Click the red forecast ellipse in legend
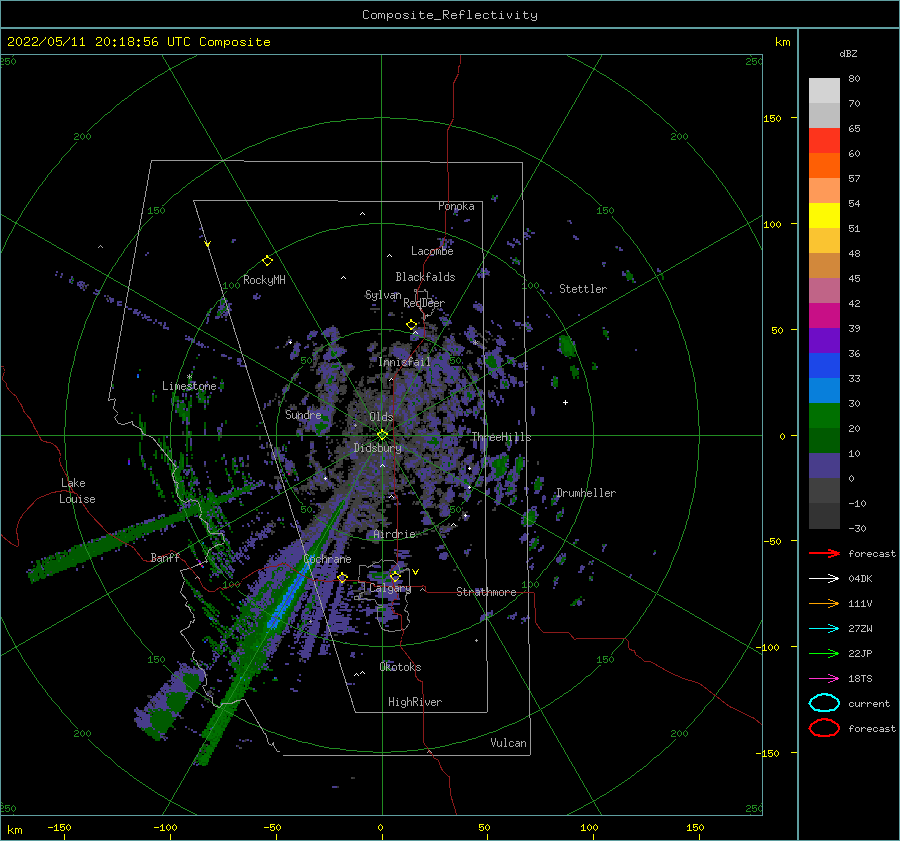900x841 pixels. point(824,728)
